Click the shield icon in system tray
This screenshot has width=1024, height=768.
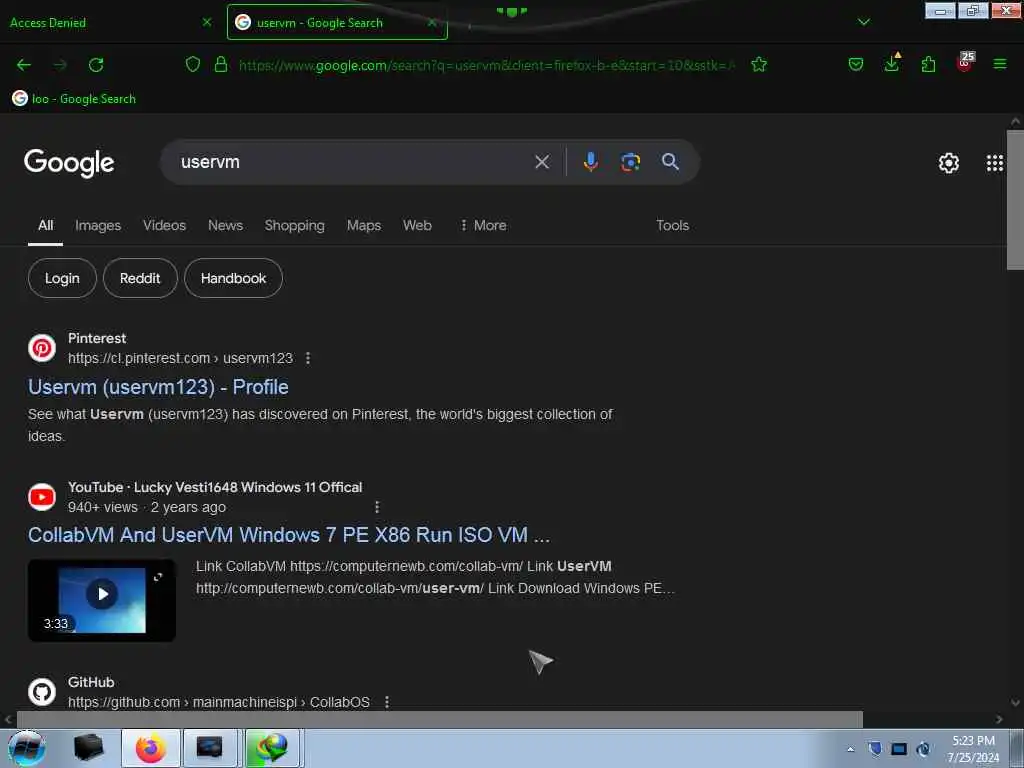point(875,749)
